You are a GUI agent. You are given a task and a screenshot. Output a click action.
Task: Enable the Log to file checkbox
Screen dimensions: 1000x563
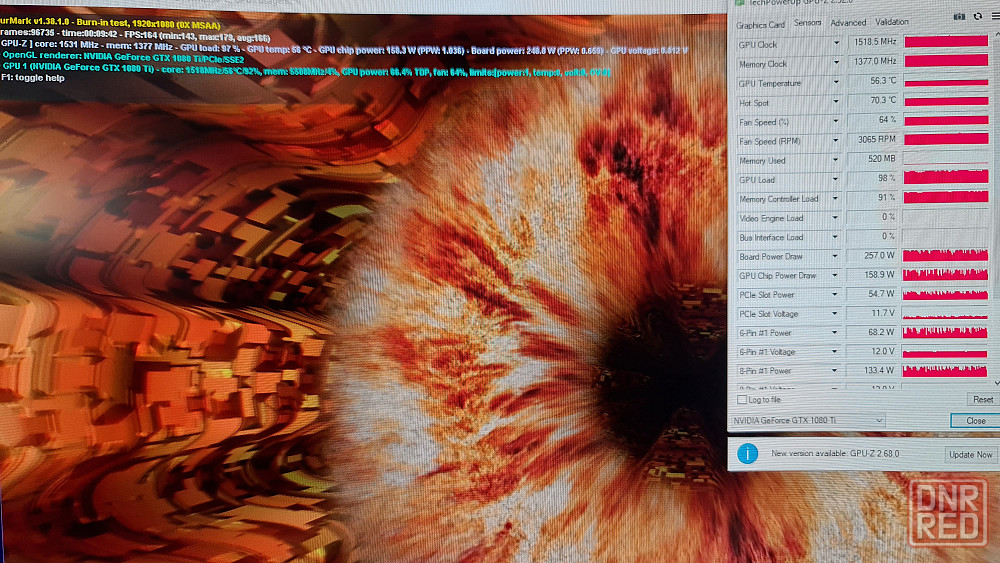(x=742, y=400)
